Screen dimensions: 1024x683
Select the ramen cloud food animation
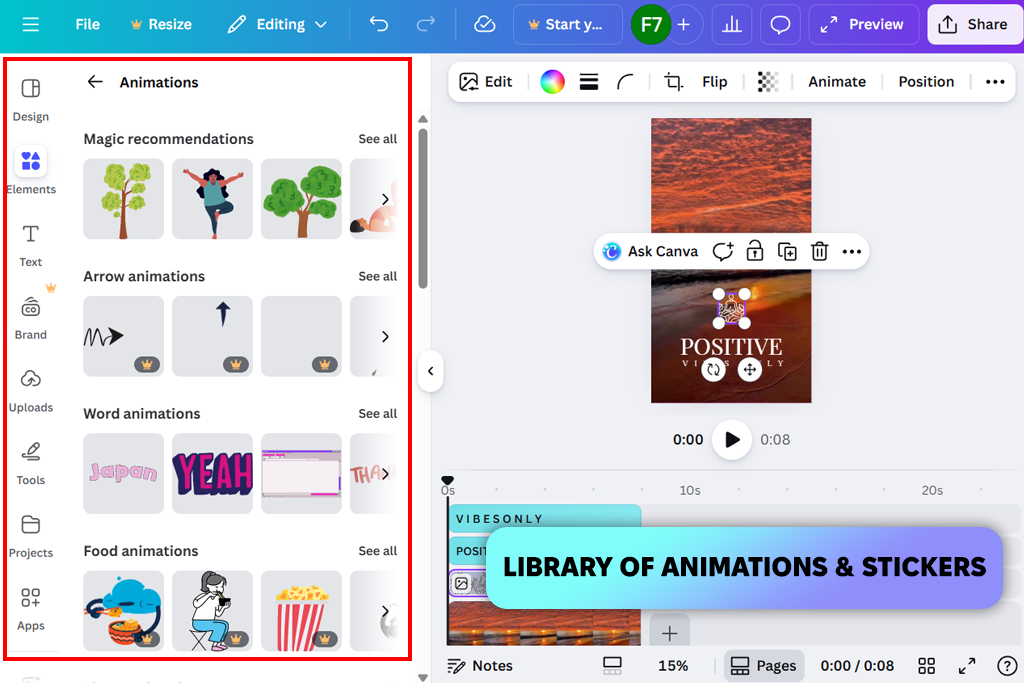(x=123, y=611)
